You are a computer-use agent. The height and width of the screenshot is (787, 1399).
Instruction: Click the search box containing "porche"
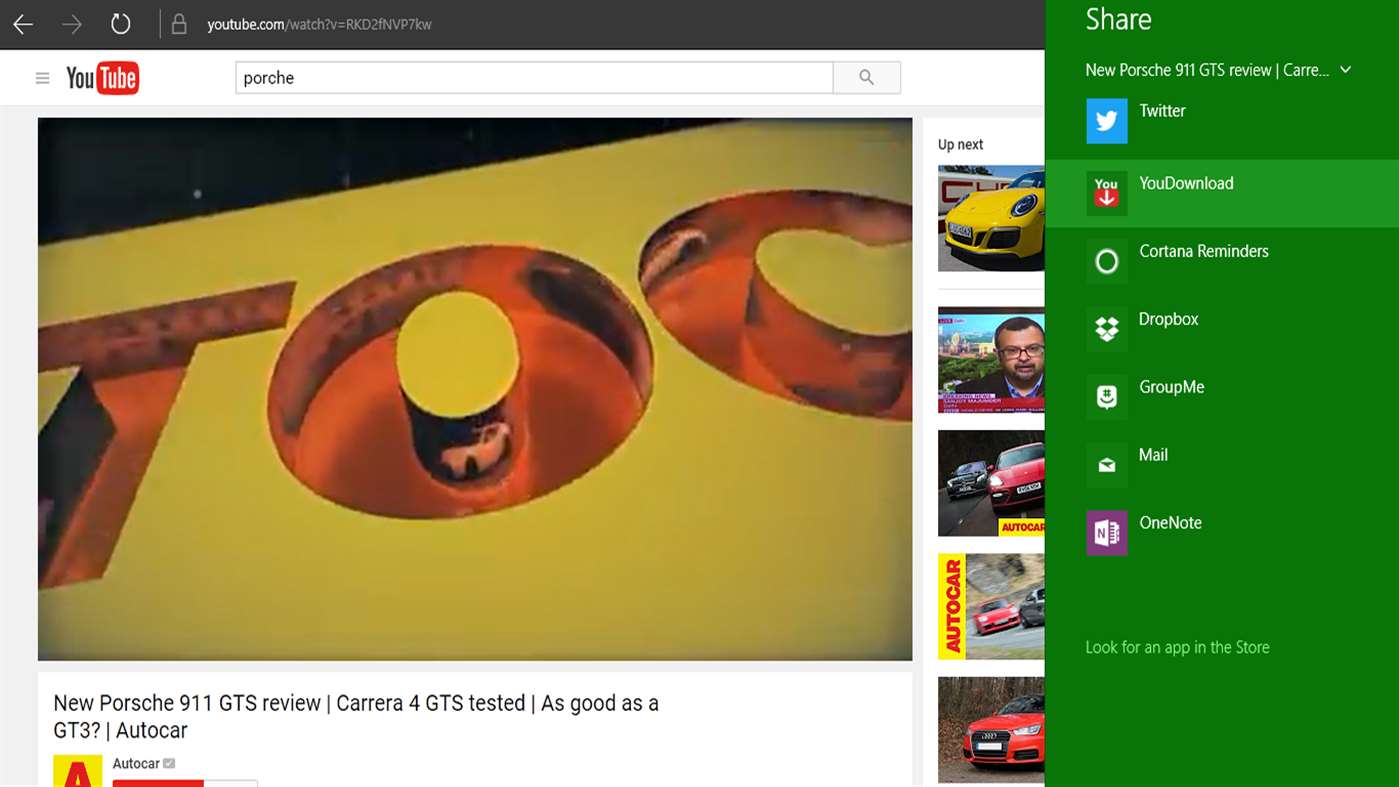(534, 78)
